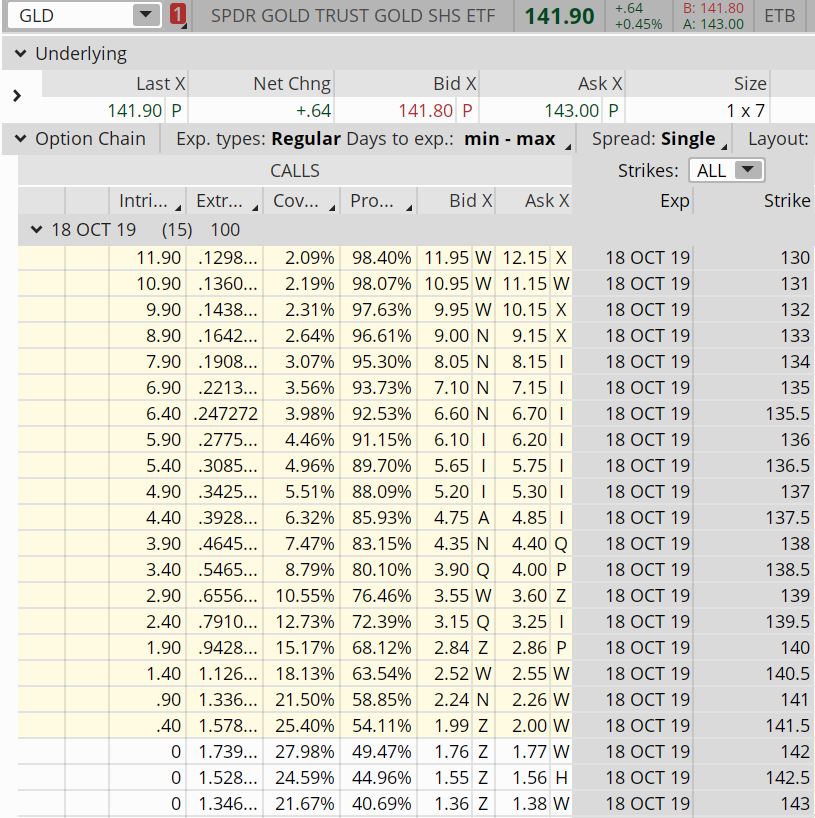
Task: Click bid 11.95 on the 130 strike call
Action: 447,258
